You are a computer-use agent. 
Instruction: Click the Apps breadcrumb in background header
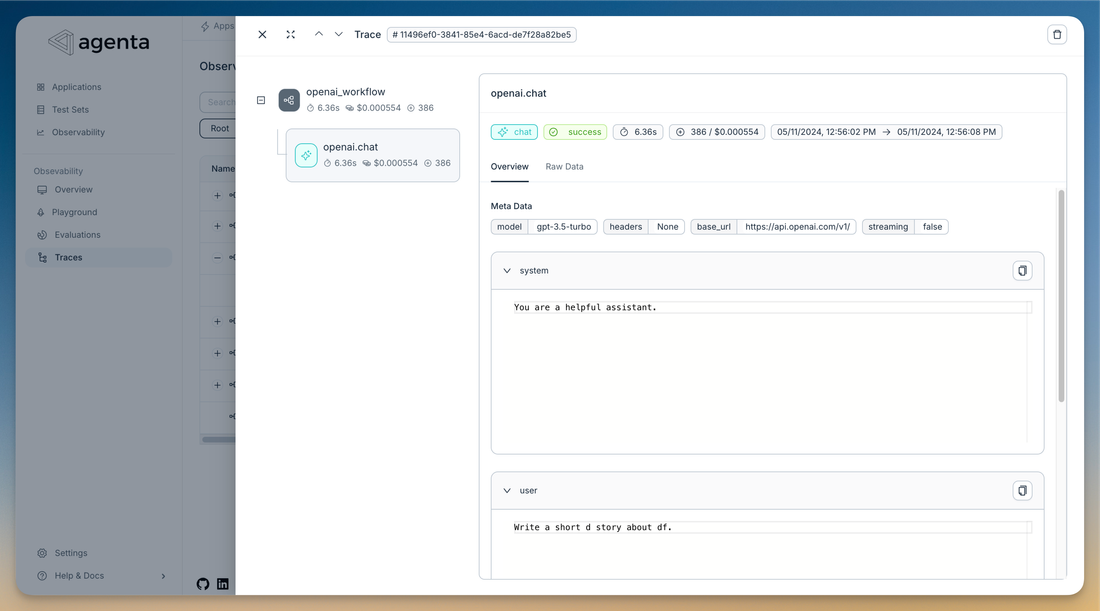coord(218,26)
